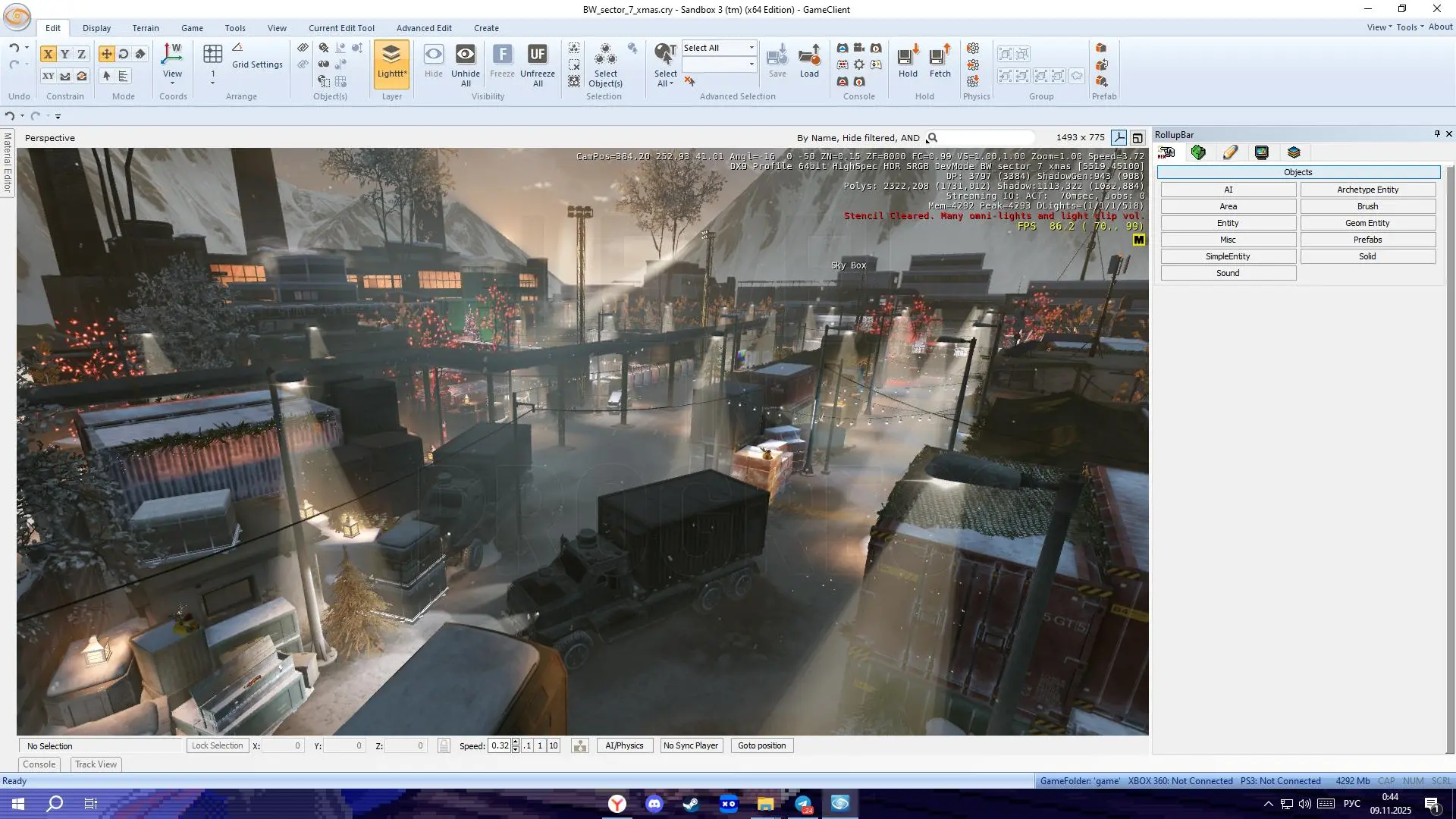Click the Unfreeze All icon
The width and height of the screenshot is (1456, 819).
(x=538, y=64)
